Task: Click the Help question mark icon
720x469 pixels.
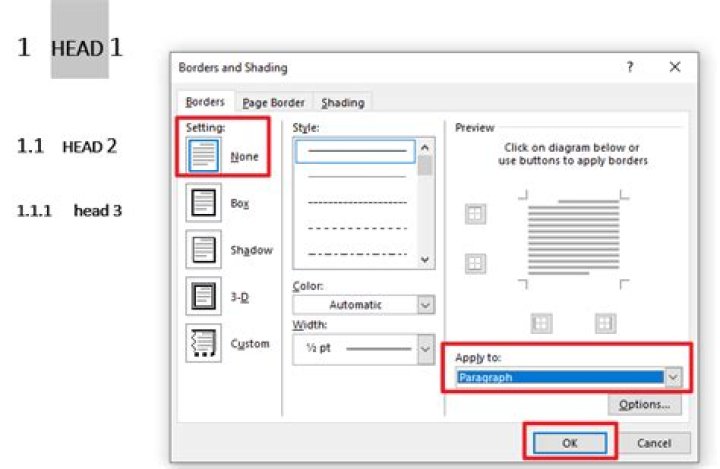Action: pos(630,67)
